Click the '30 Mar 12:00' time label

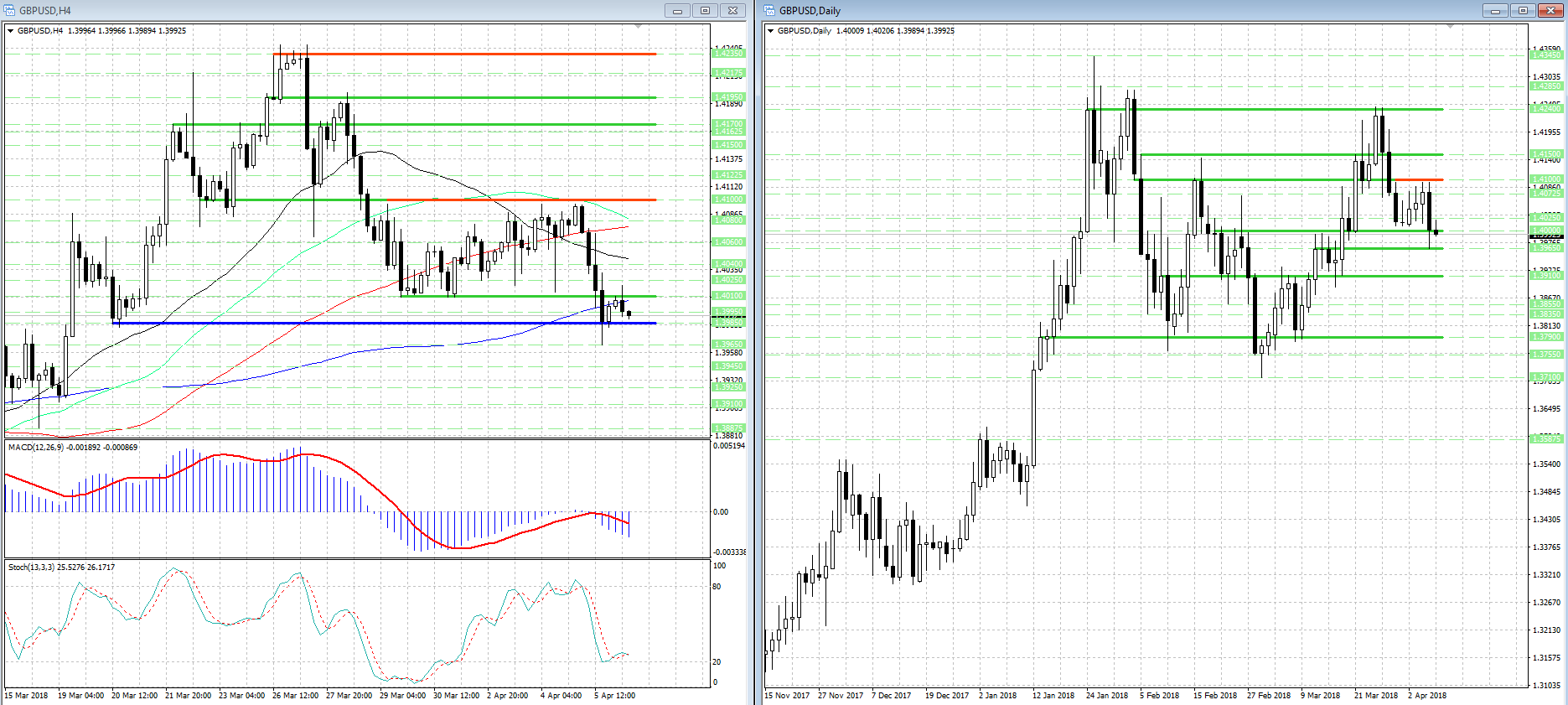456,696
